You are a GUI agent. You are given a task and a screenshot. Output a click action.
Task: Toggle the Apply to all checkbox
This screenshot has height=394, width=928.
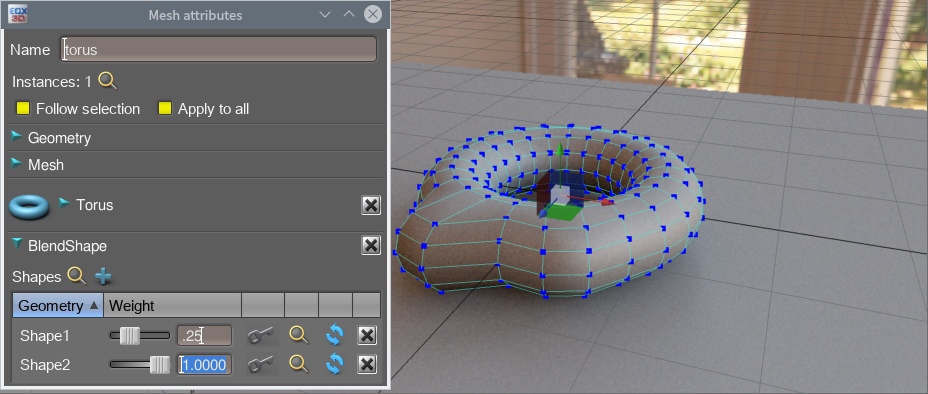165,108
